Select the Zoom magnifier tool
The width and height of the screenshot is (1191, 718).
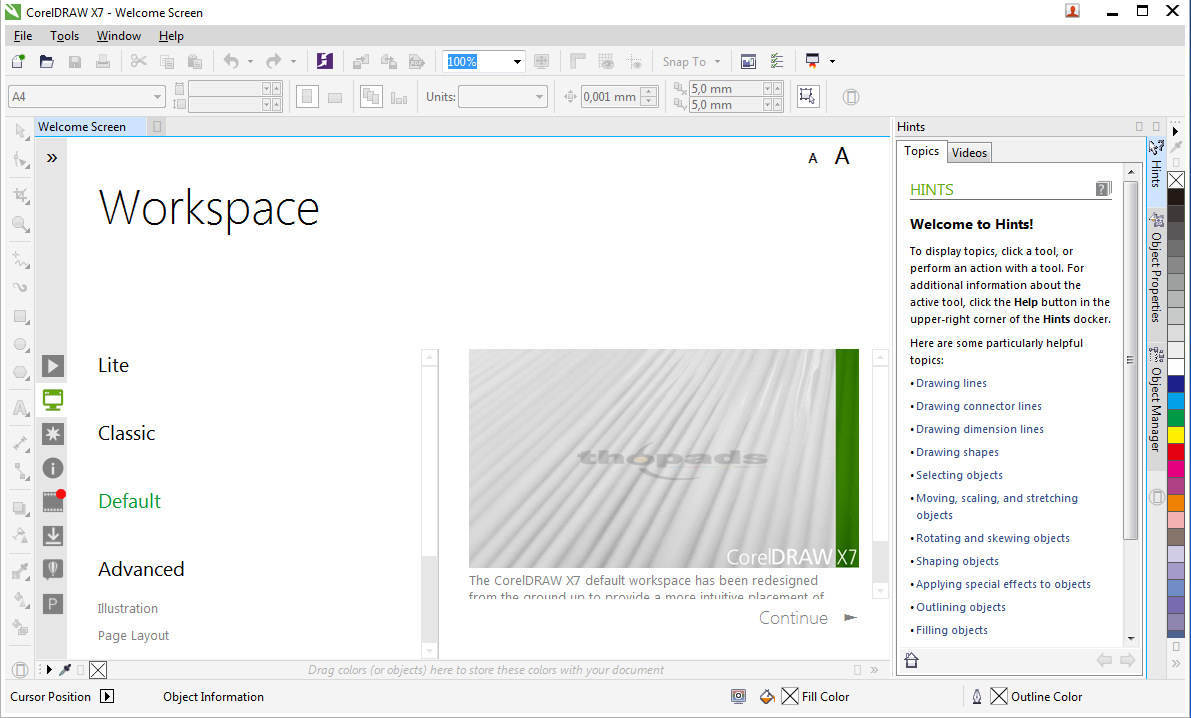point(21,224)
